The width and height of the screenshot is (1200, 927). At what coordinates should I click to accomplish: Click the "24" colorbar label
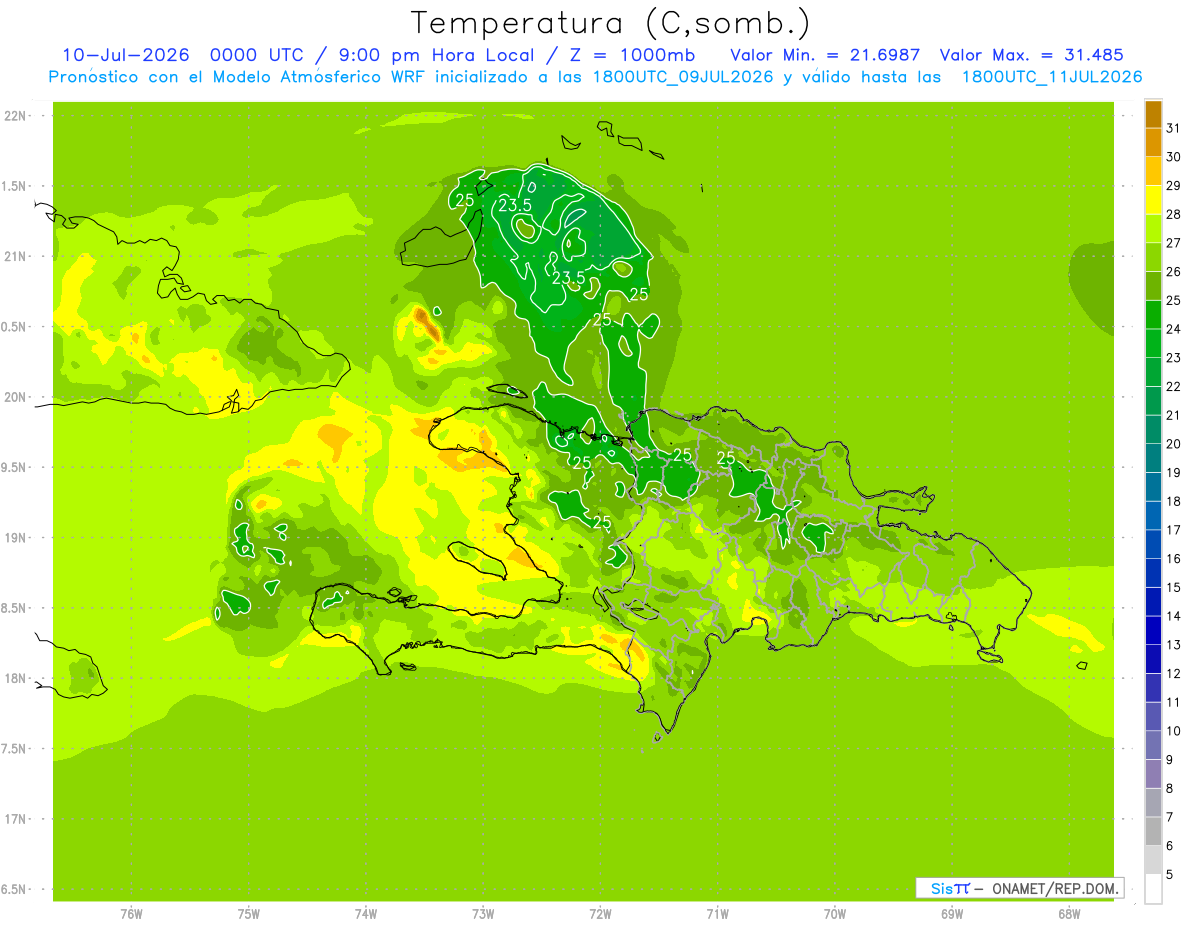pos(1173,329)
